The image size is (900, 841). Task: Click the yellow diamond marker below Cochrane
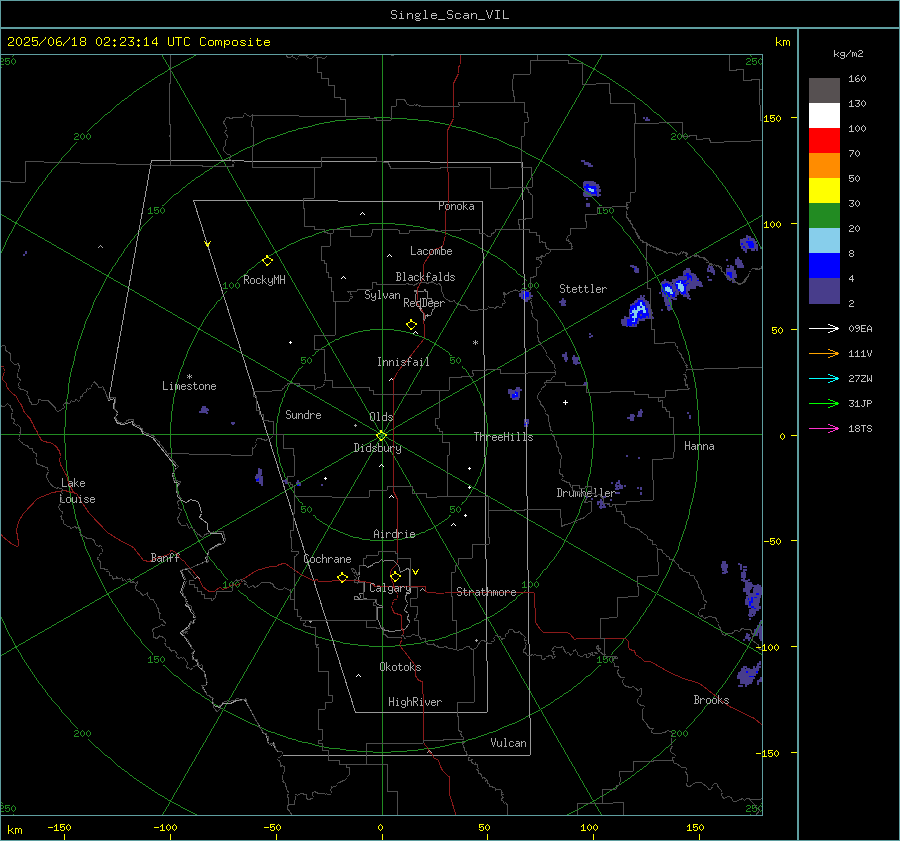click(342, 578)
